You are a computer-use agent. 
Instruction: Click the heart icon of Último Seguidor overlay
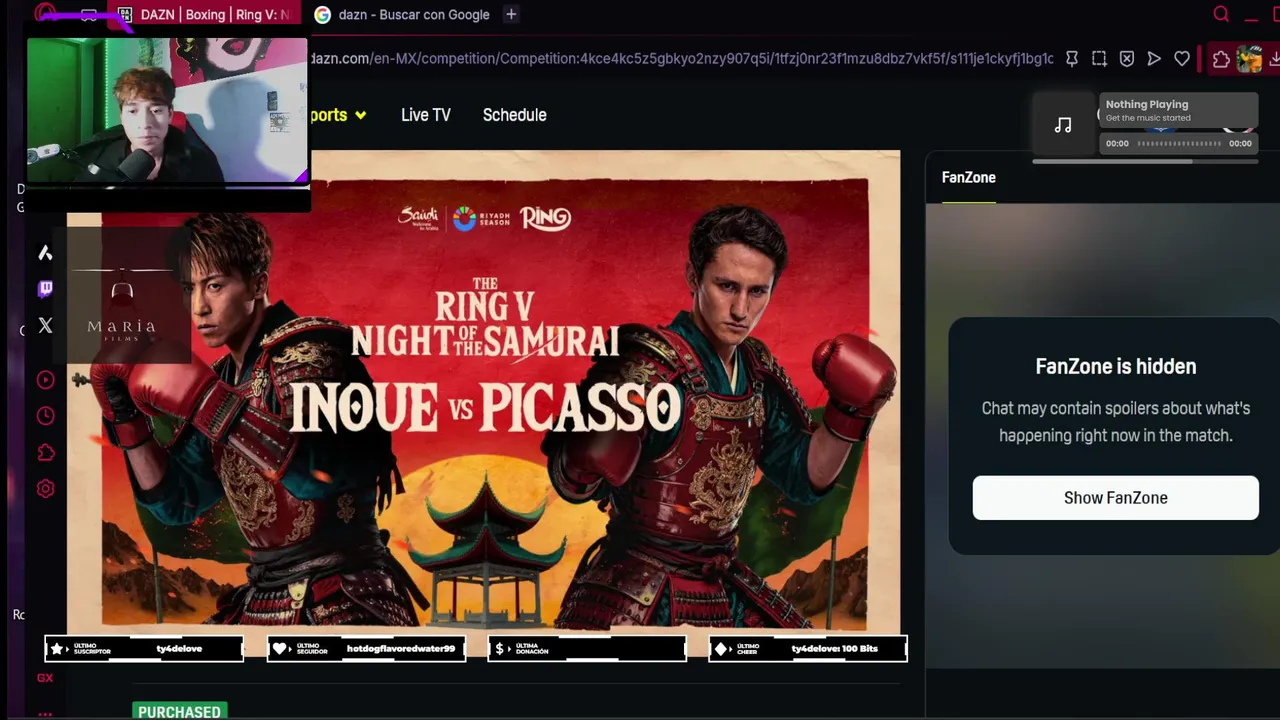(x=280, y=649)
